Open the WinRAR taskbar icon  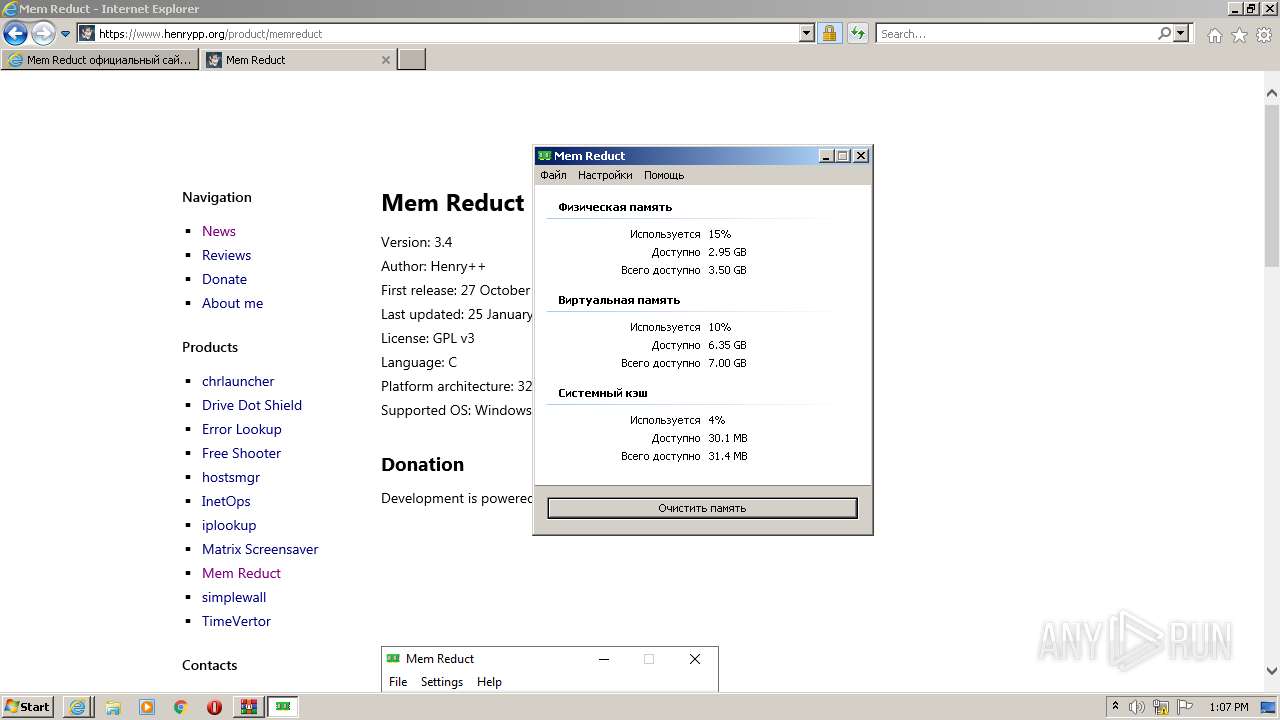[248, 707]
